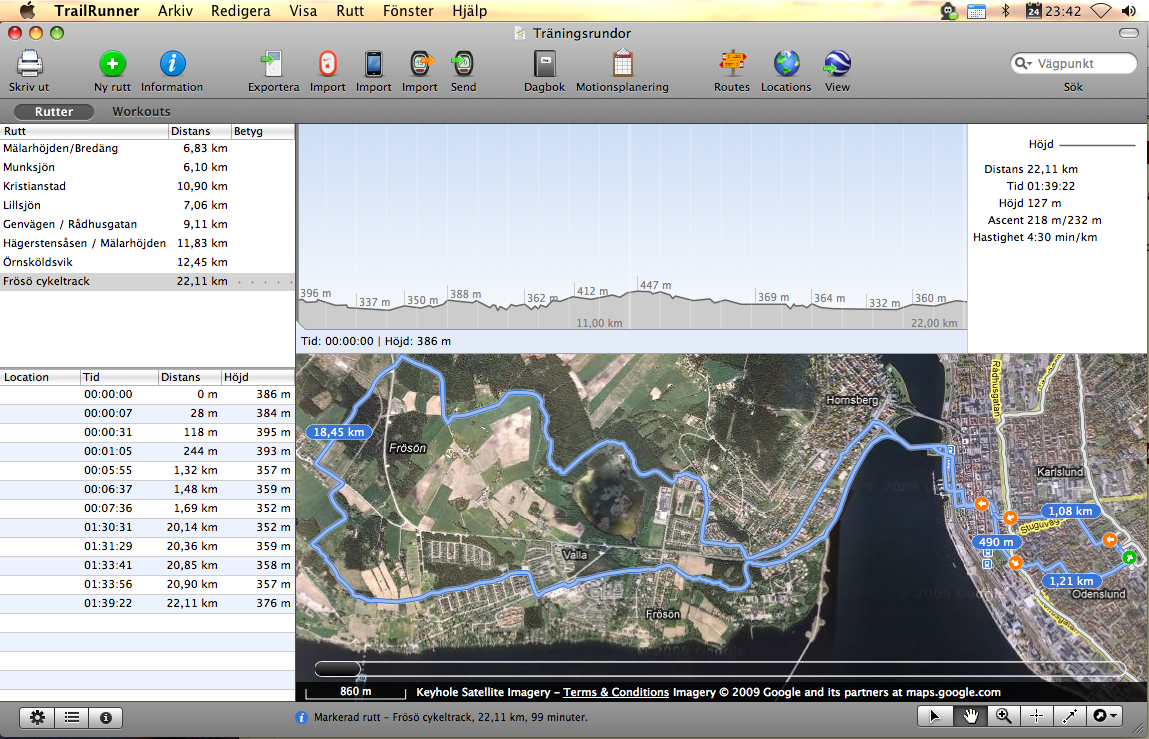Image resolution: width=1149 pixels, height=739 pixels.
Task: Sort routes by Distans column header
Action: (199, 131)
